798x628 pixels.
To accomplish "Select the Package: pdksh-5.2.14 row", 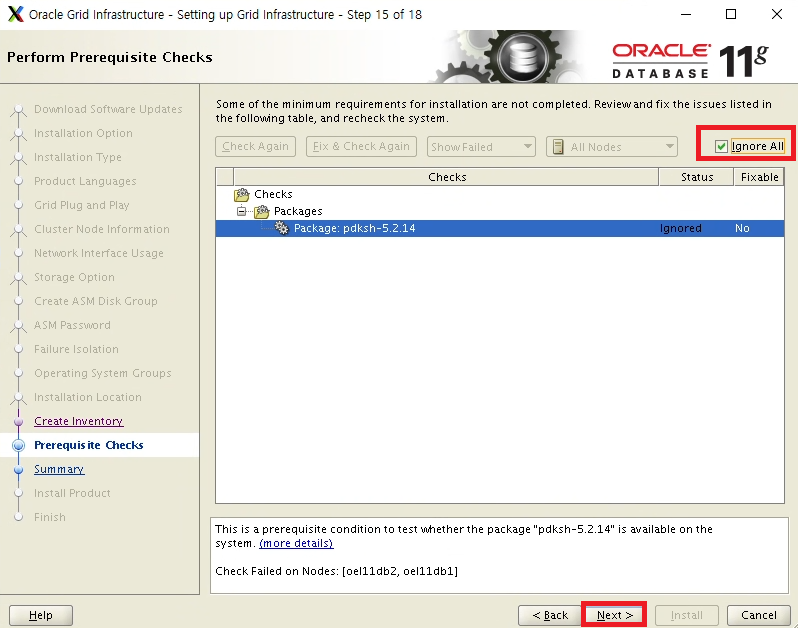I will 499,228.
